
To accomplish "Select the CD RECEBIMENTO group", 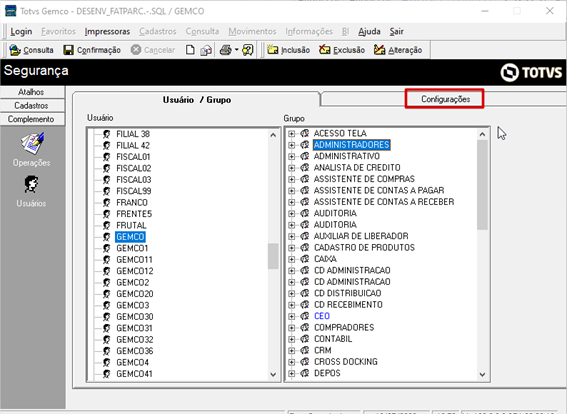I will click(348, 304).
